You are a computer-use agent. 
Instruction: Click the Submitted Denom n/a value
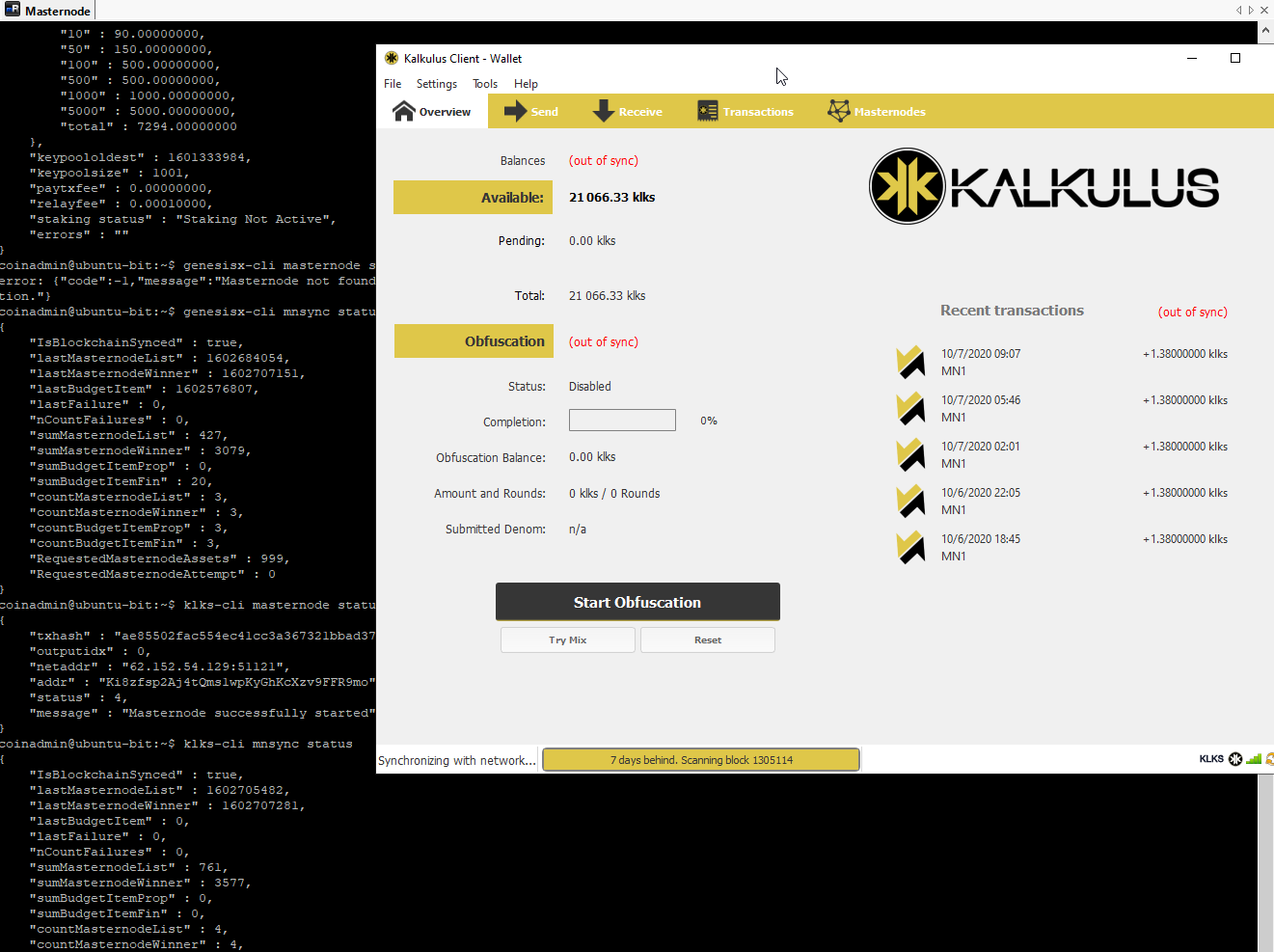(578, 530)
